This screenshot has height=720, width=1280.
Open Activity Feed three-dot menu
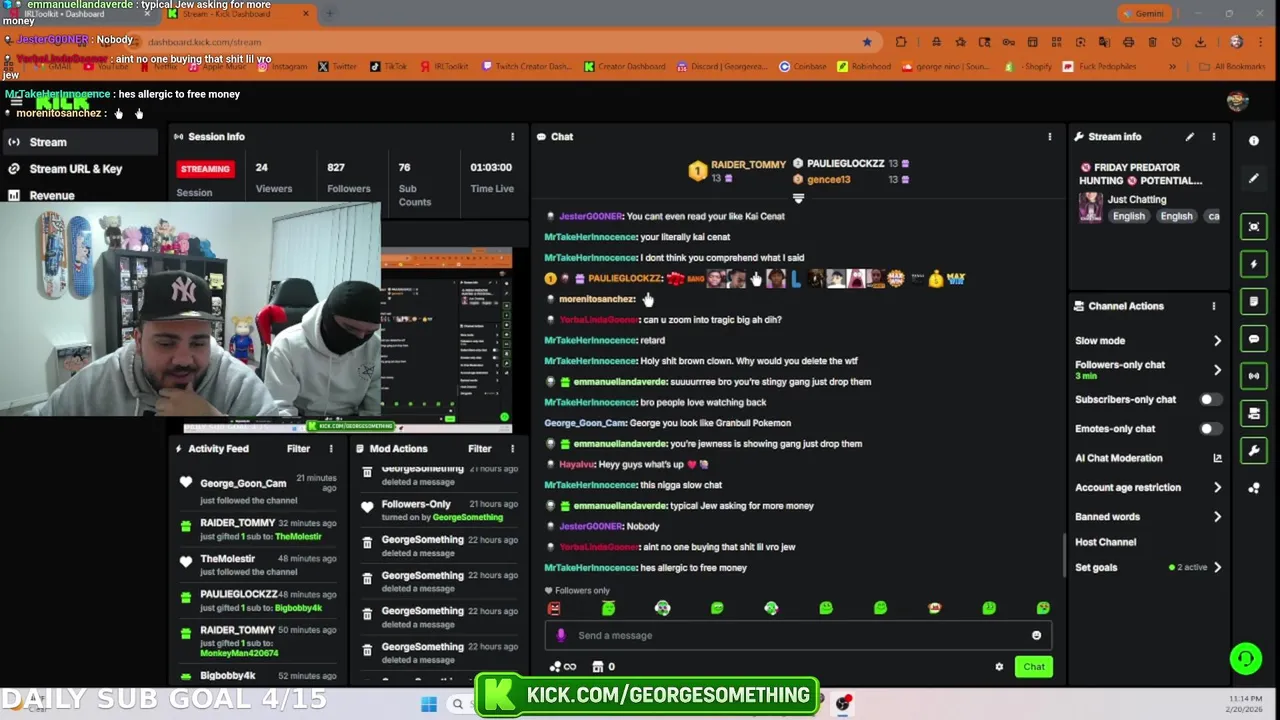[331, 449]
